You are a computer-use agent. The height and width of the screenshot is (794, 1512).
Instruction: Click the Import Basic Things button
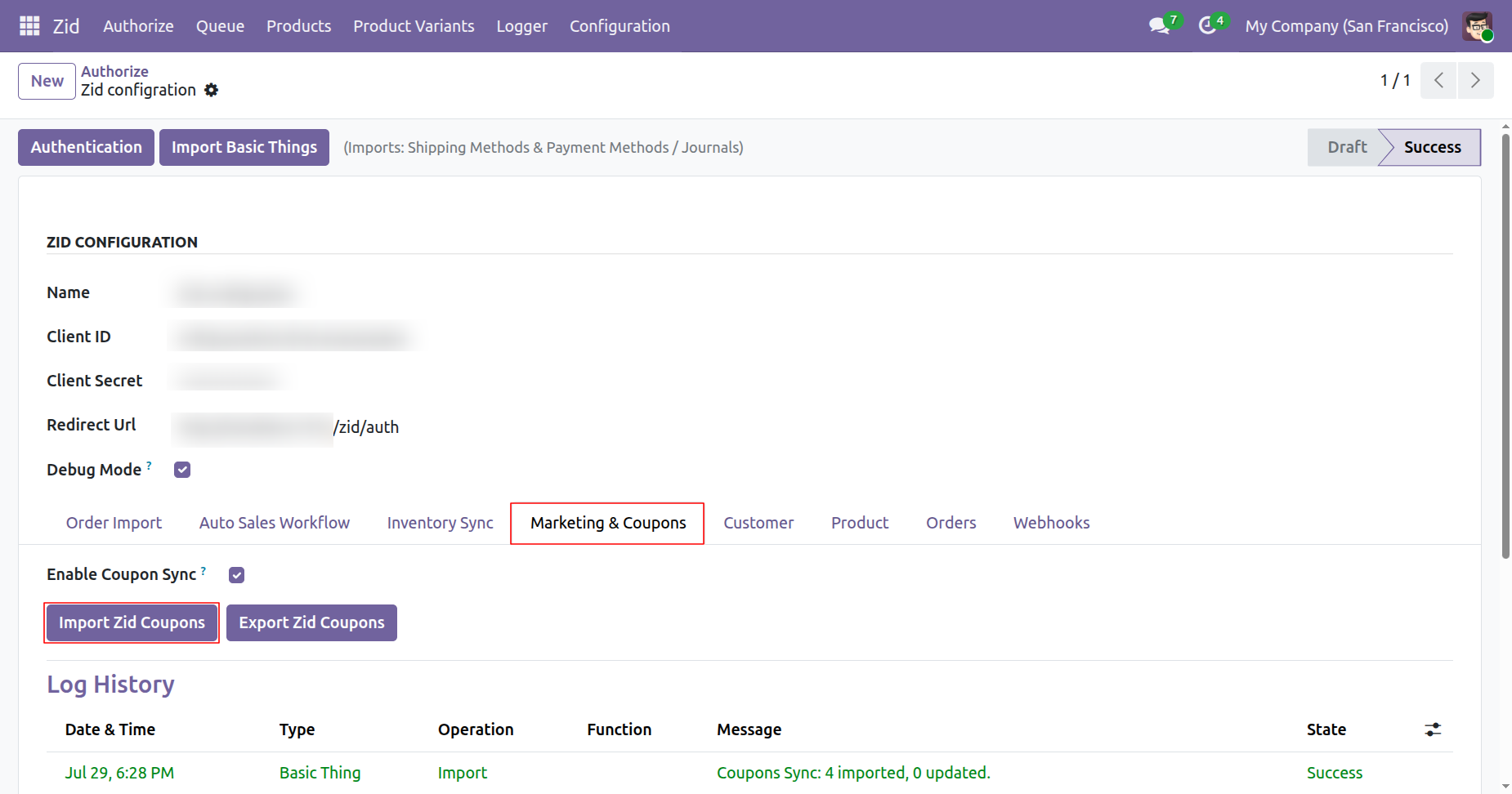[x=244, y=147]
